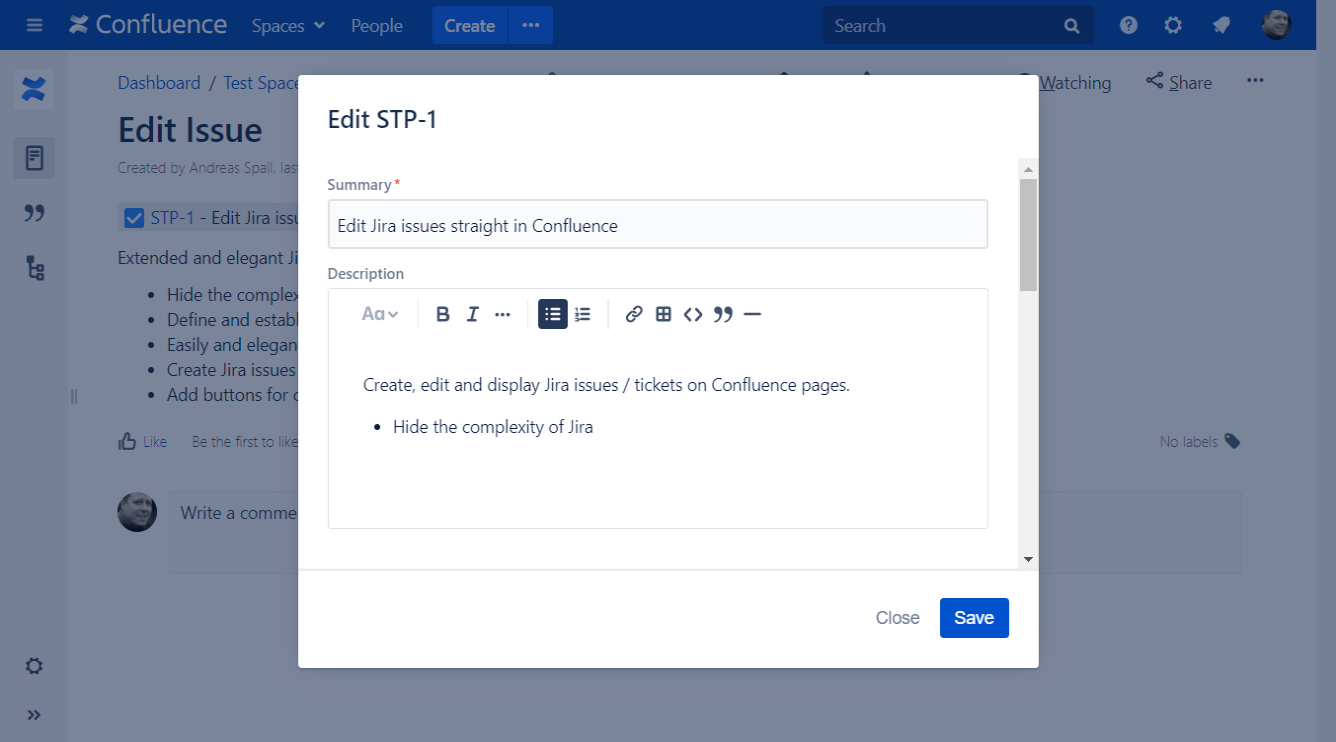Screen dimensions: 1336x742
Task: Open the space logo in sidebar
Action: (x=34, y=91)
